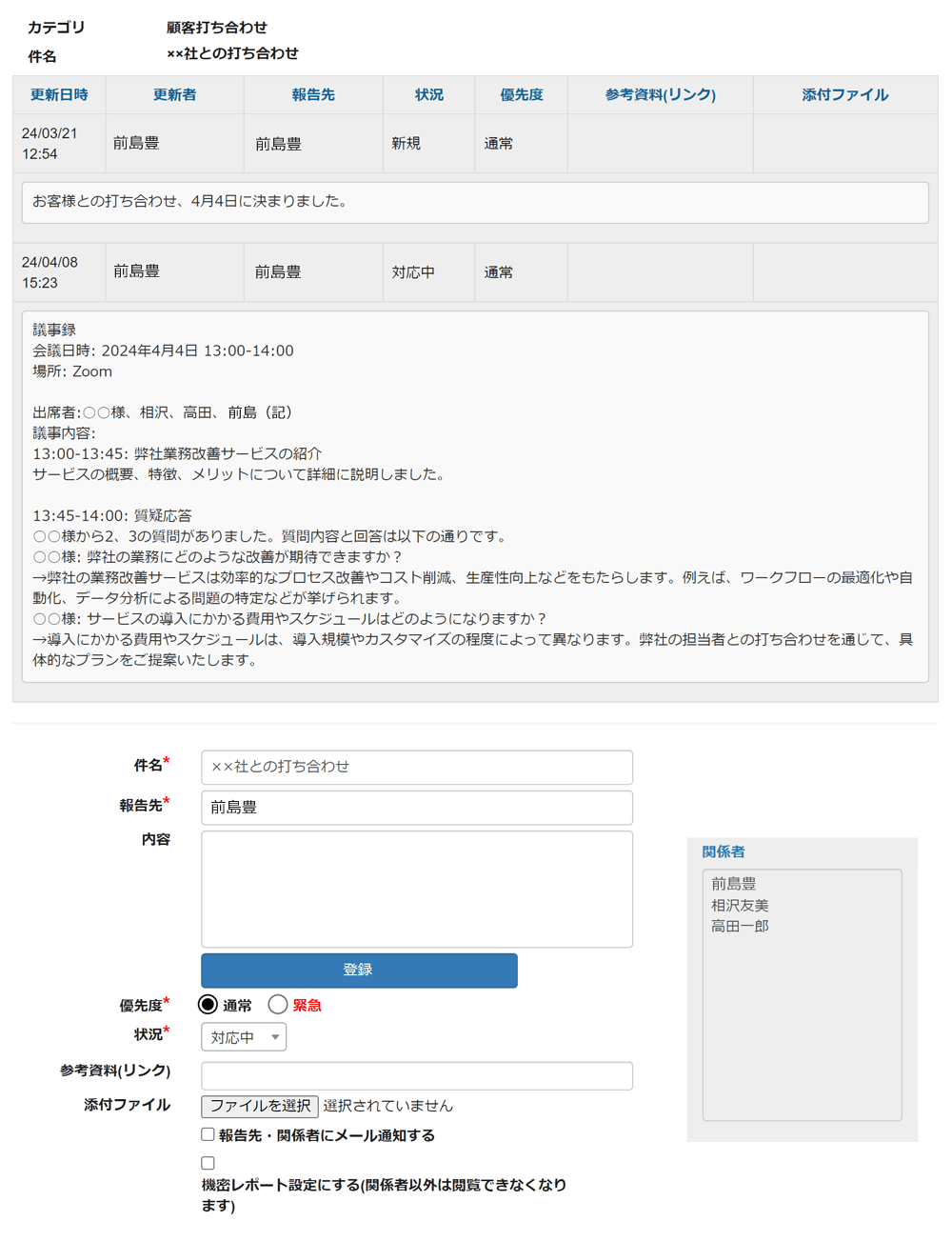Click the 選択されていません file status text
952x1241 pixels.
click(x=388, y=1106)
